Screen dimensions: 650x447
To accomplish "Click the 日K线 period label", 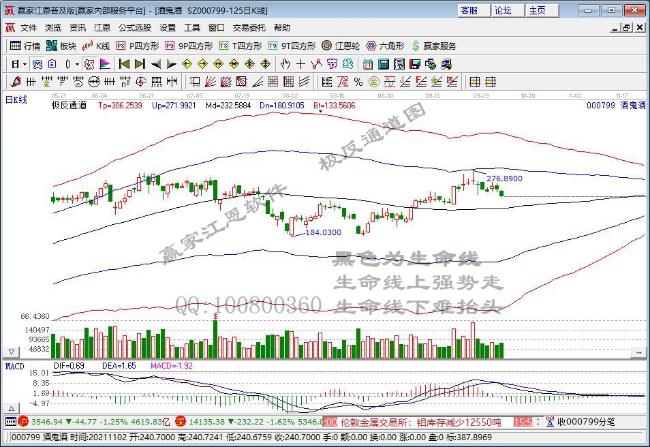I will (x=16, y=100).
